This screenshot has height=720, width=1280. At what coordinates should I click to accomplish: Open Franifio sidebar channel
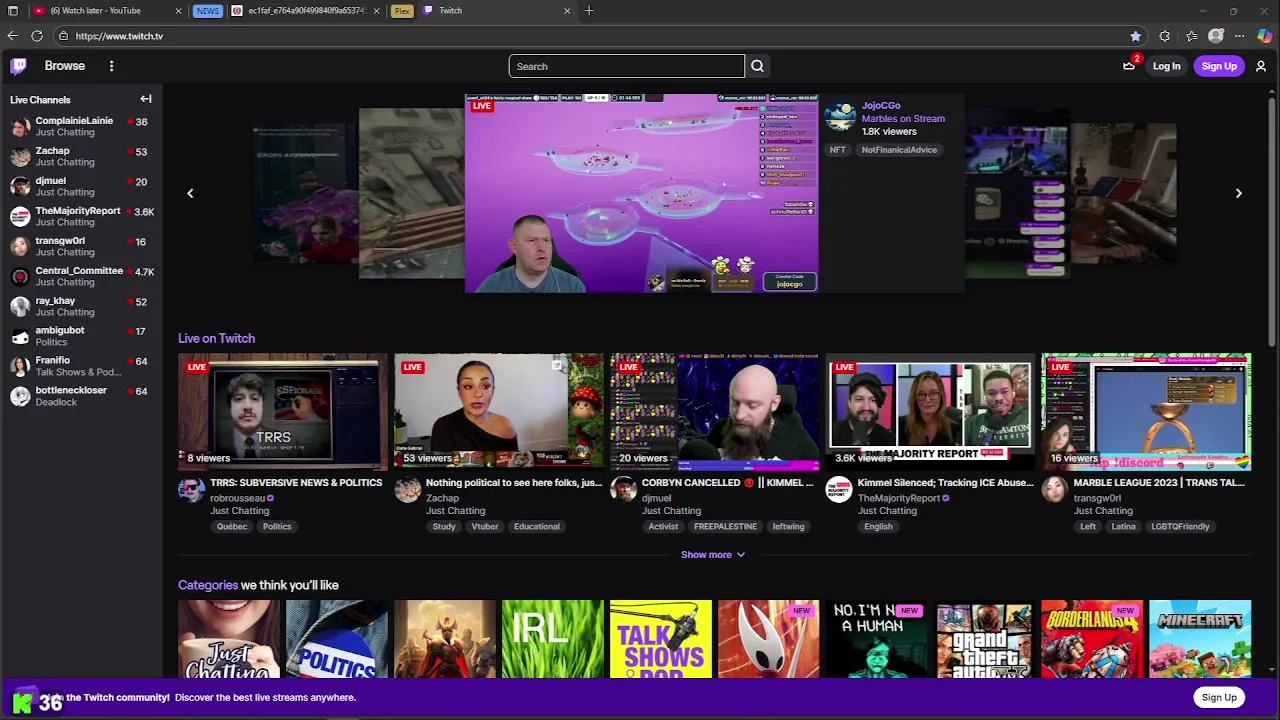81,366
